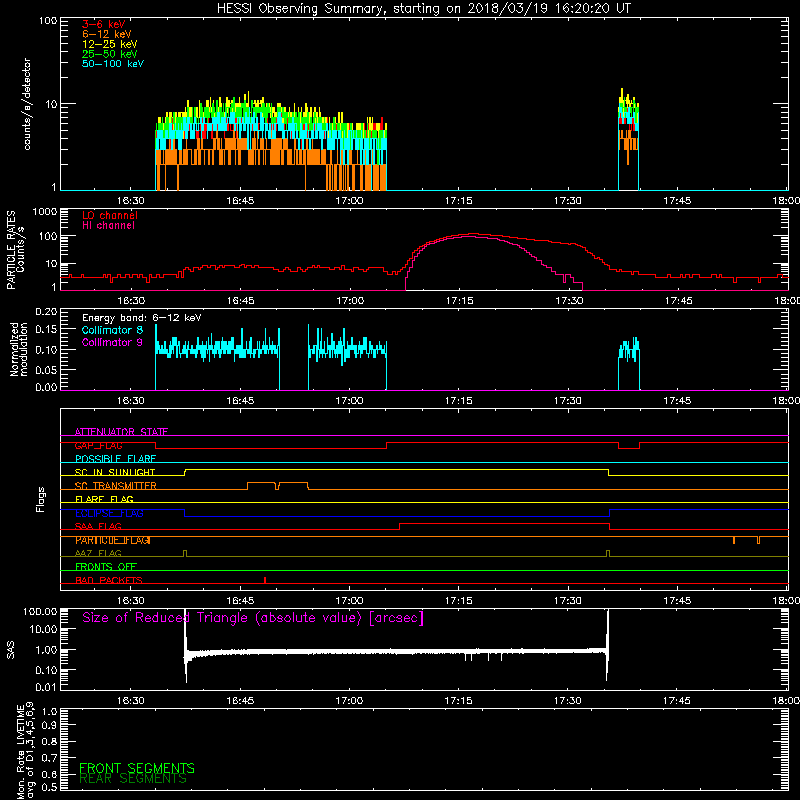The image size is (800, 800).
Task: Click the REAR SEGMENTS legend label
Action: pyautogui.click(x=133, y=779)
